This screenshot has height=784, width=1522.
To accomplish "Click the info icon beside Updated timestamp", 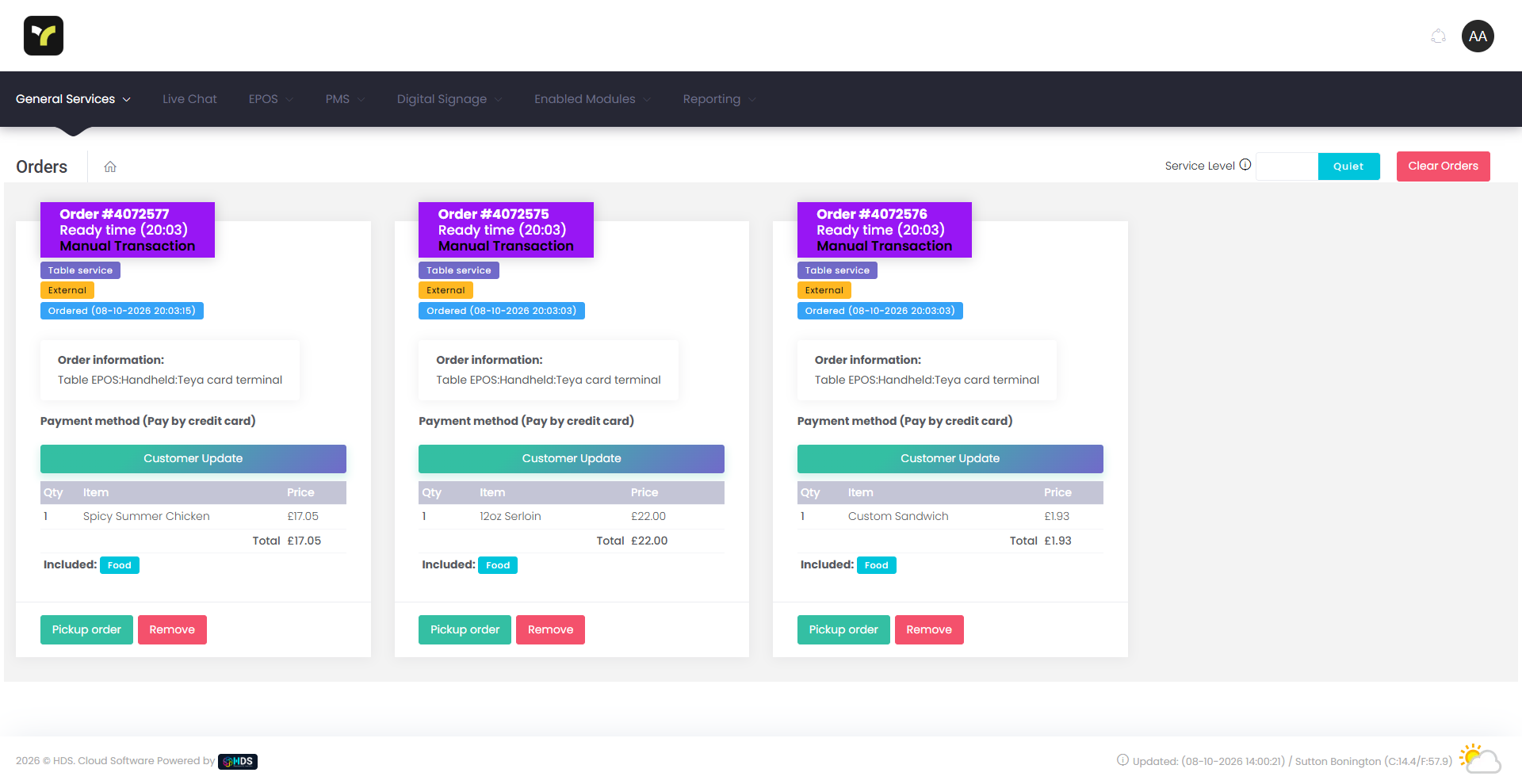I will pos(1122,760).
